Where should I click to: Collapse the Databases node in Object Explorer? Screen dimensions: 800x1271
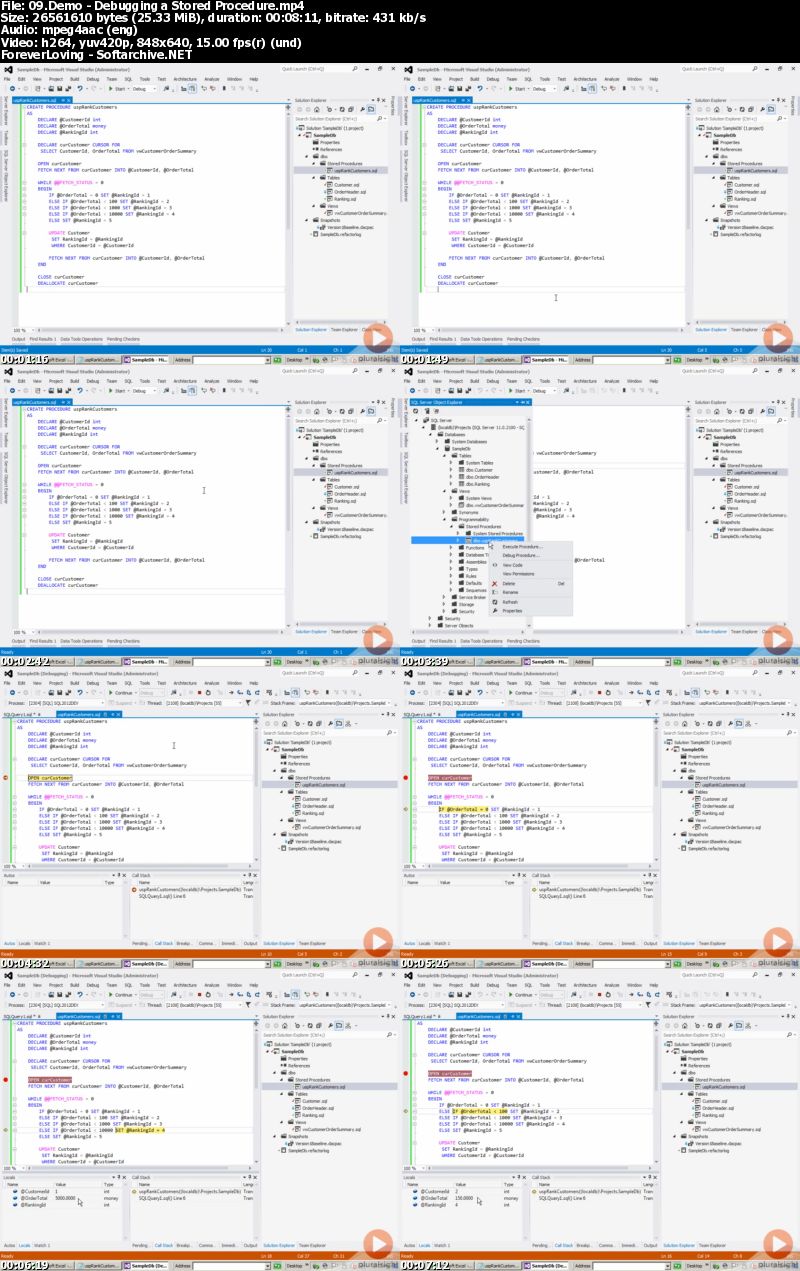point(430,434)
